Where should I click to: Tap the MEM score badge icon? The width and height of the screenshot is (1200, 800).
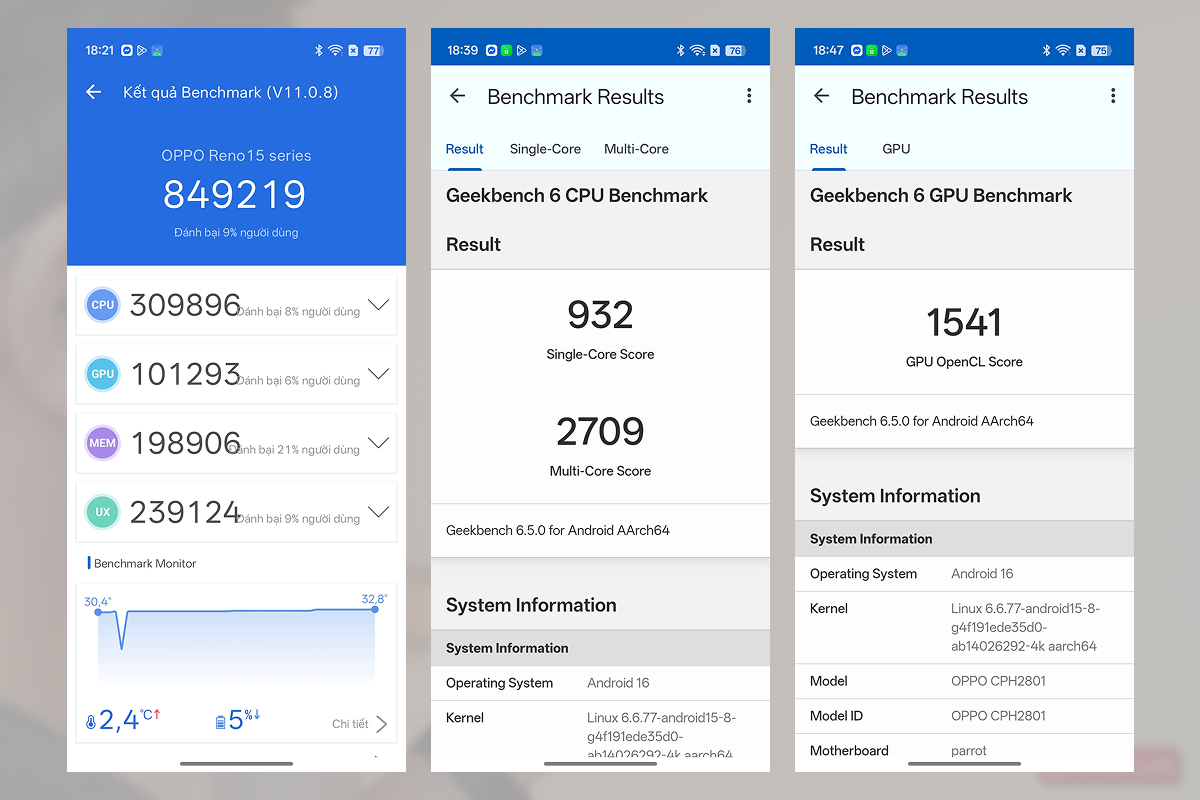[x=102, y=442]
